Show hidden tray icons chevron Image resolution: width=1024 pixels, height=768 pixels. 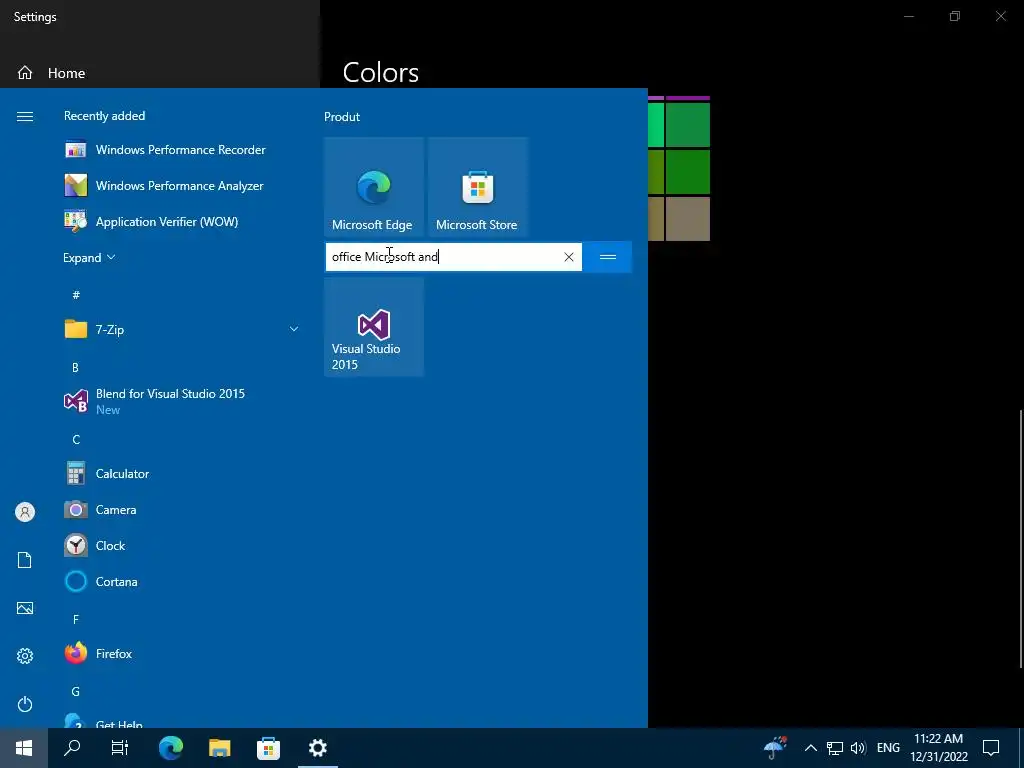click(x=810, y=748)
